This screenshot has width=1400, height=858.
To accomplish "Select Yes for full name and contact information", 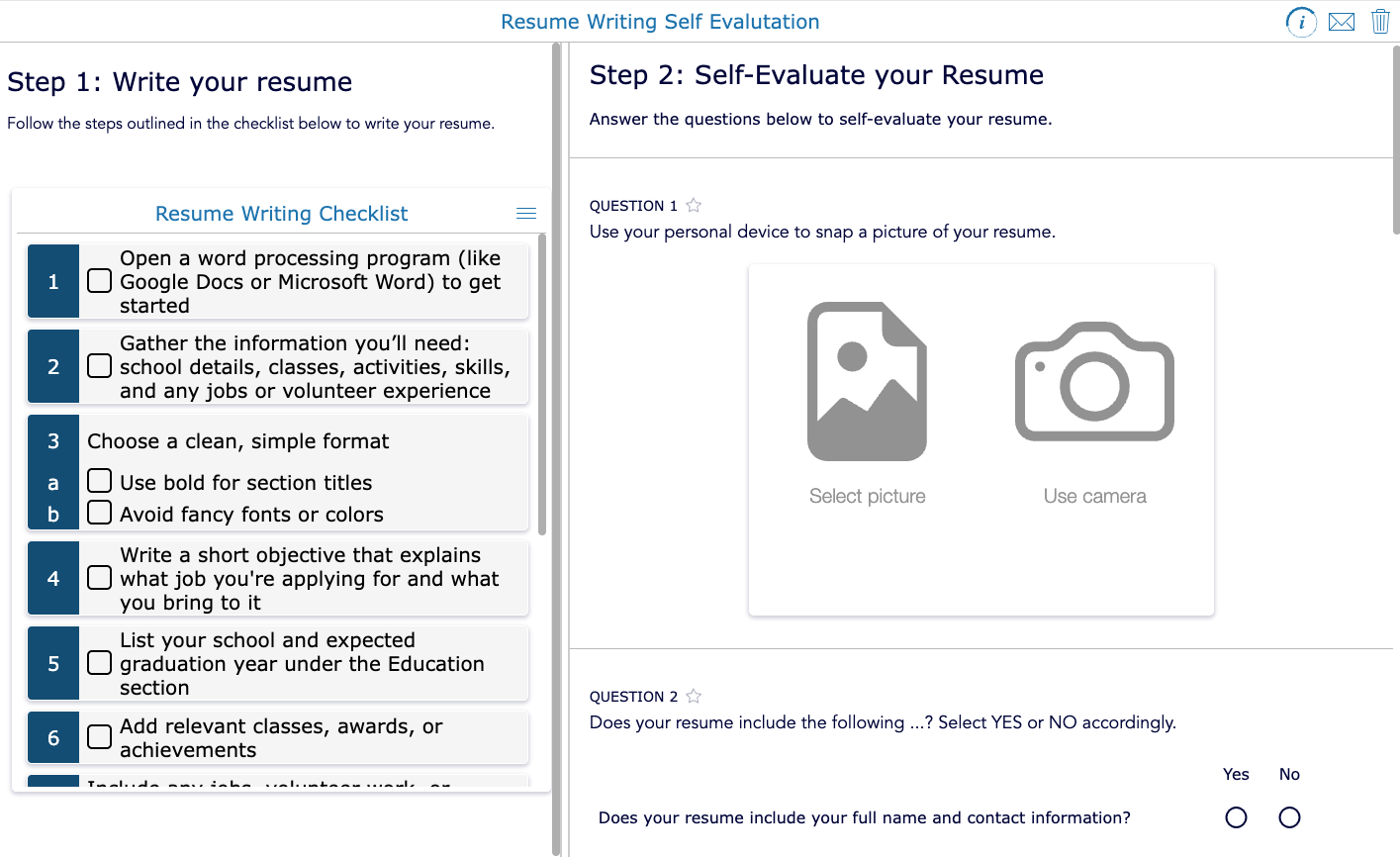I will click(1236, 817).
